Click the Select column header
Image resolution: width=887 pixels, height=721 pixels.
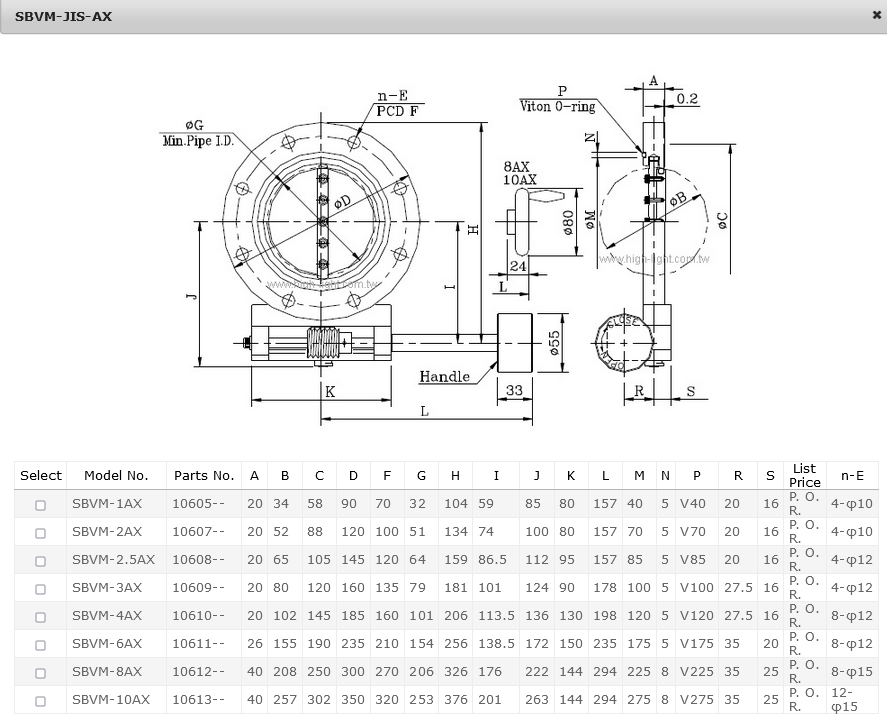[41, 476]
